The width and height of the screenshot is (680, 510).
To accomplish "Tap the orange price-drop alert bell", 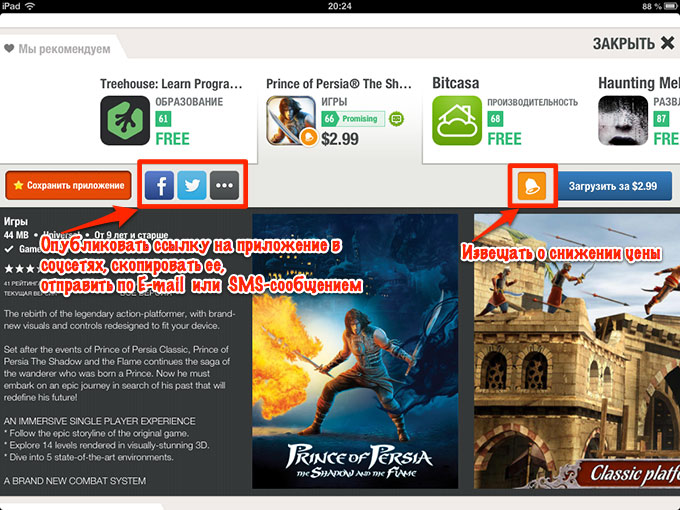I will coord(532,186).
